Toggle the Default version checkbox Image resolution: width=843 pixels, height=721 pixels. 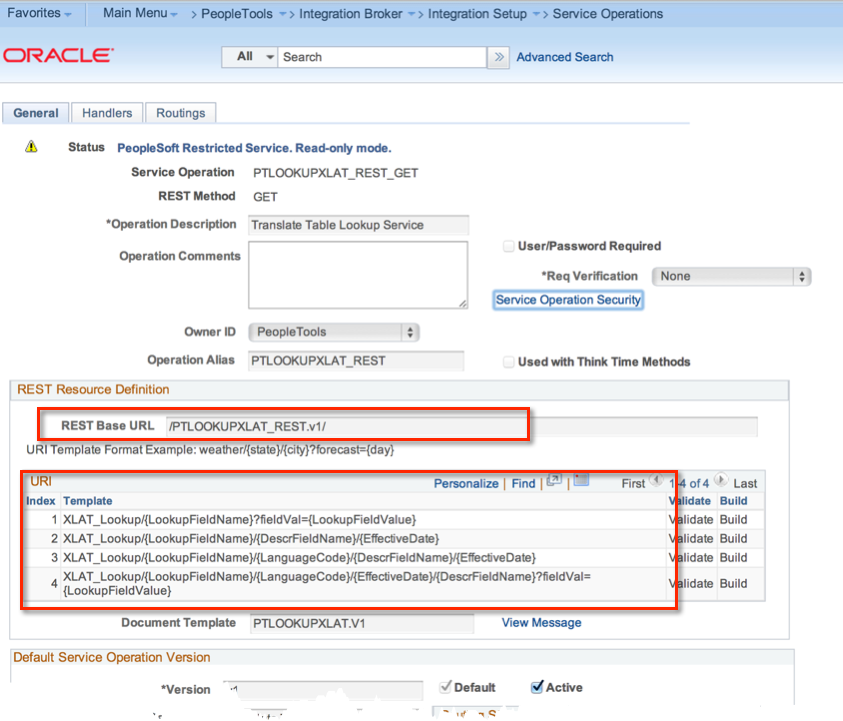point(445,687)
